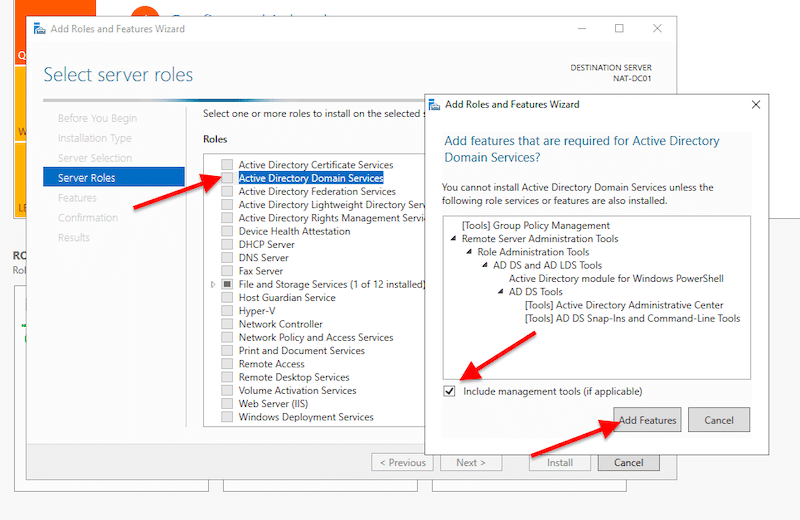Click the popup dialog title bar icon
This screenshot has height=520, width=800.
point(434,105)
